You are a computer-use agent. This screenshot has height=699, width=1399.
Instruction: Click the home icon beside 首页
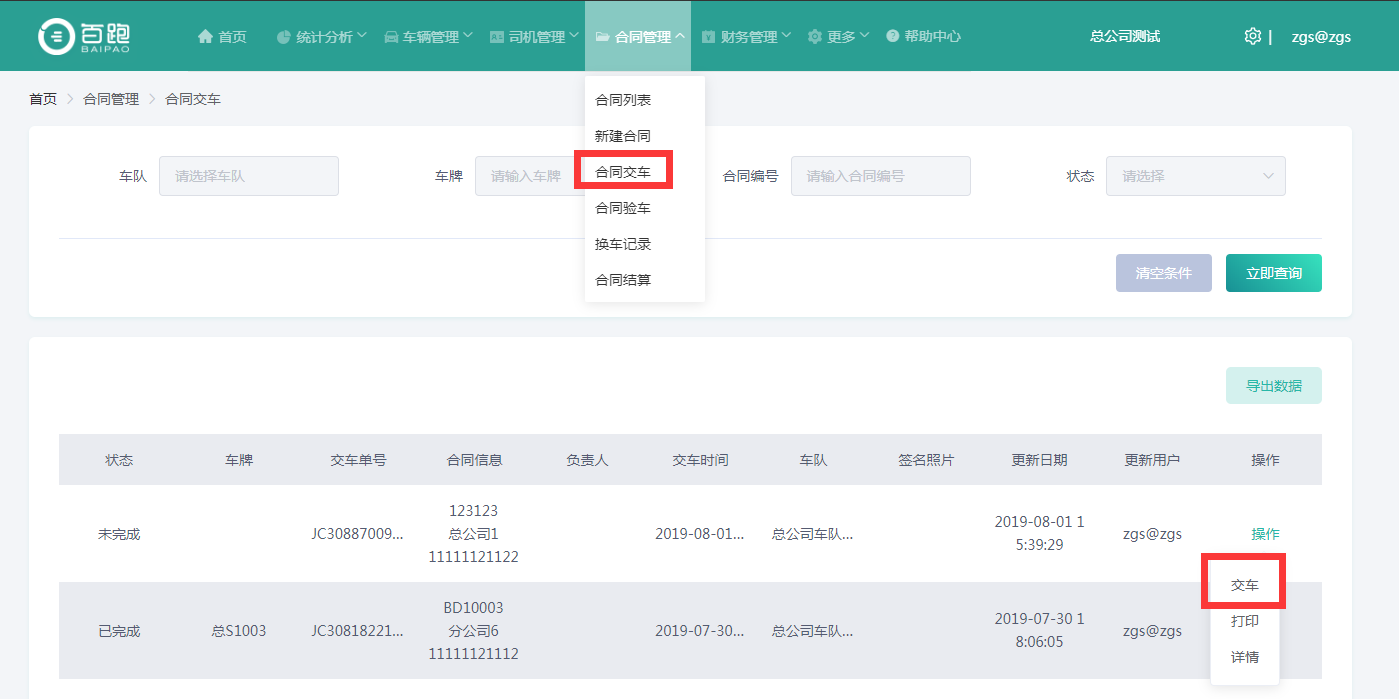pyautogui.click(x=205, y=37)
